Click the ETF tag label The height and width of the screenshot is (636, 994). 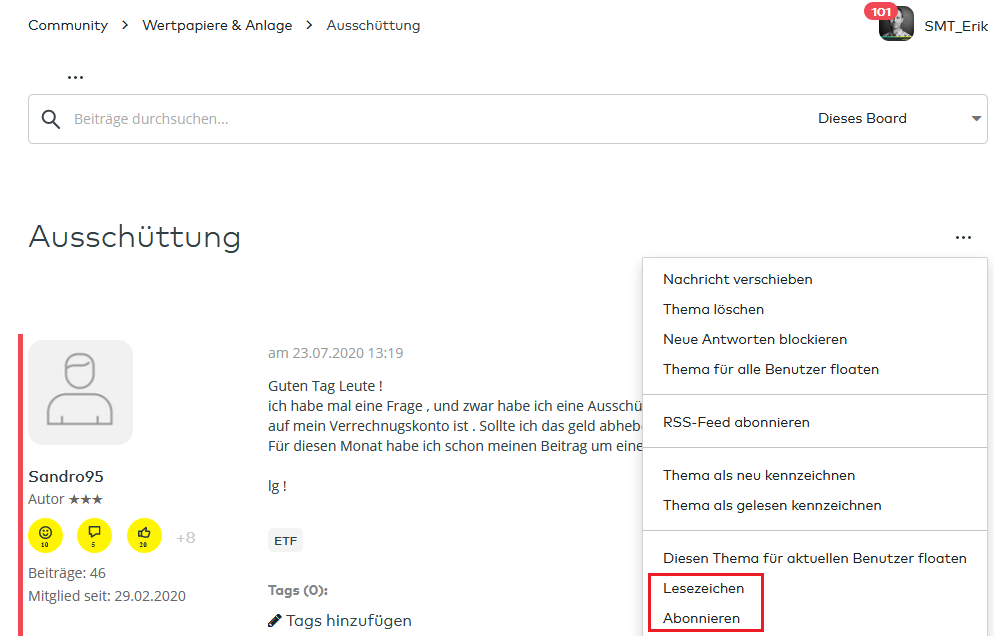285,541
